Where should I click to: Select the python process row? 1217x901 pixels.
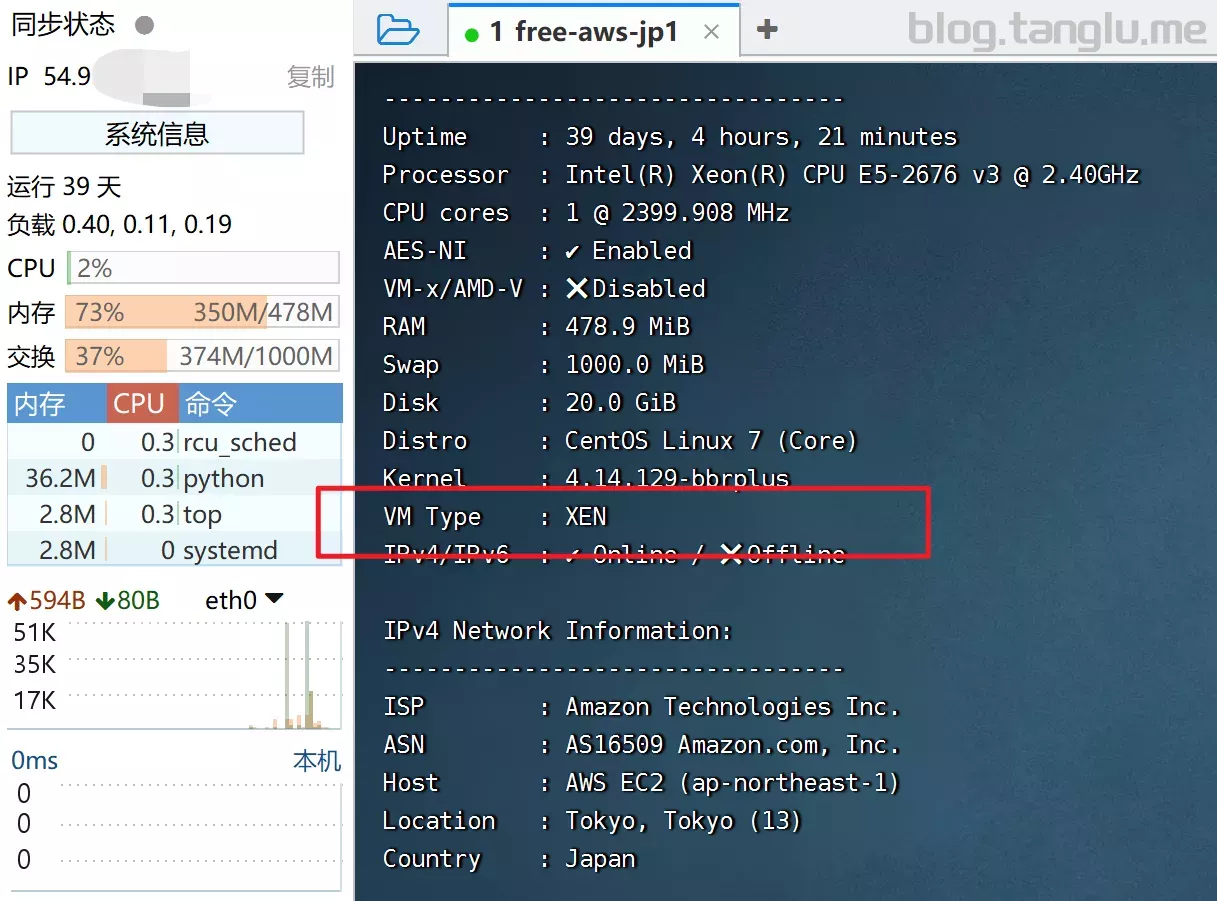[x=174, y=479]
